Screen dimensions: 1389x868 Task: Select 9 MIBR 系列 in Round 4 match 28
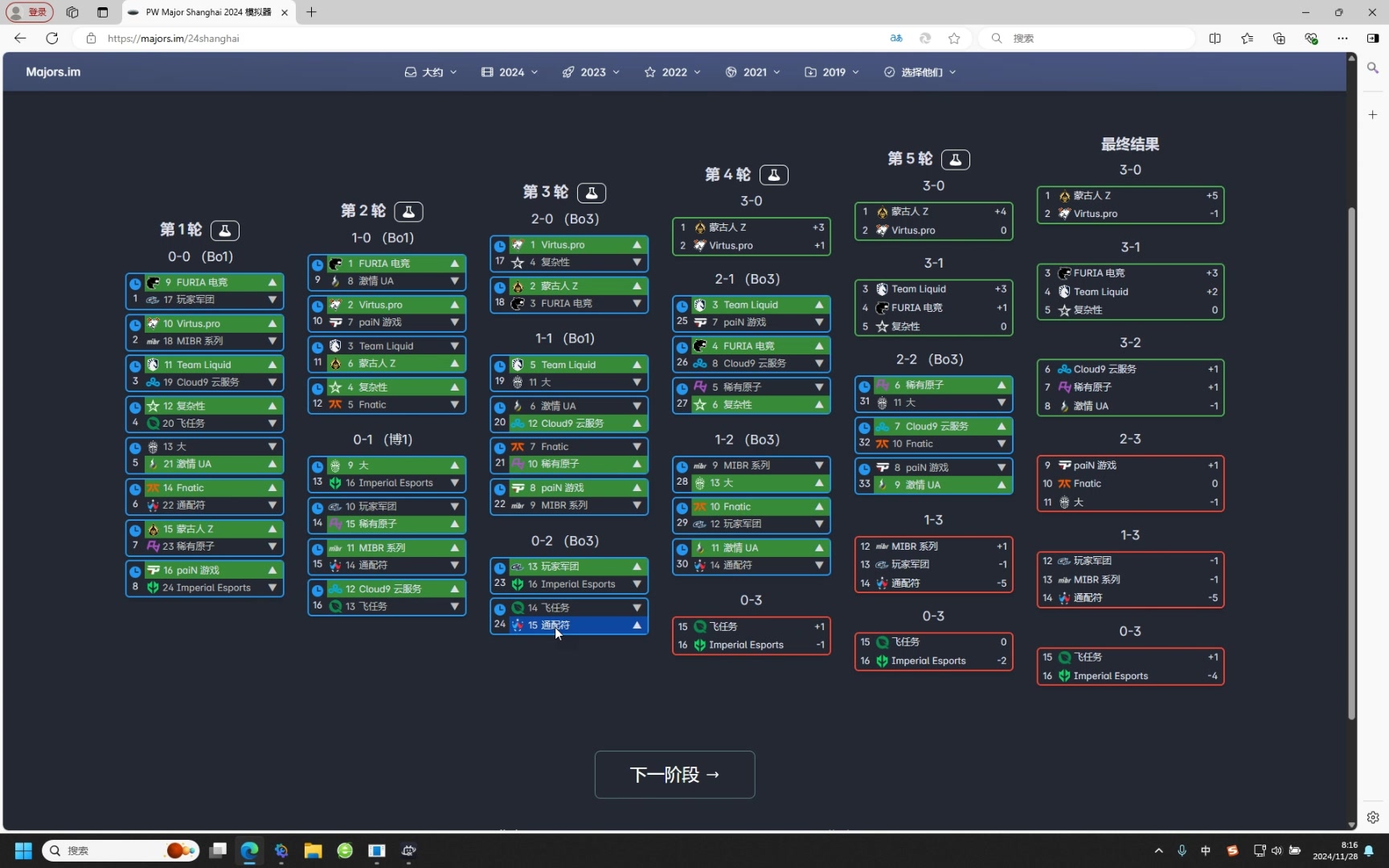click(760, 466)
